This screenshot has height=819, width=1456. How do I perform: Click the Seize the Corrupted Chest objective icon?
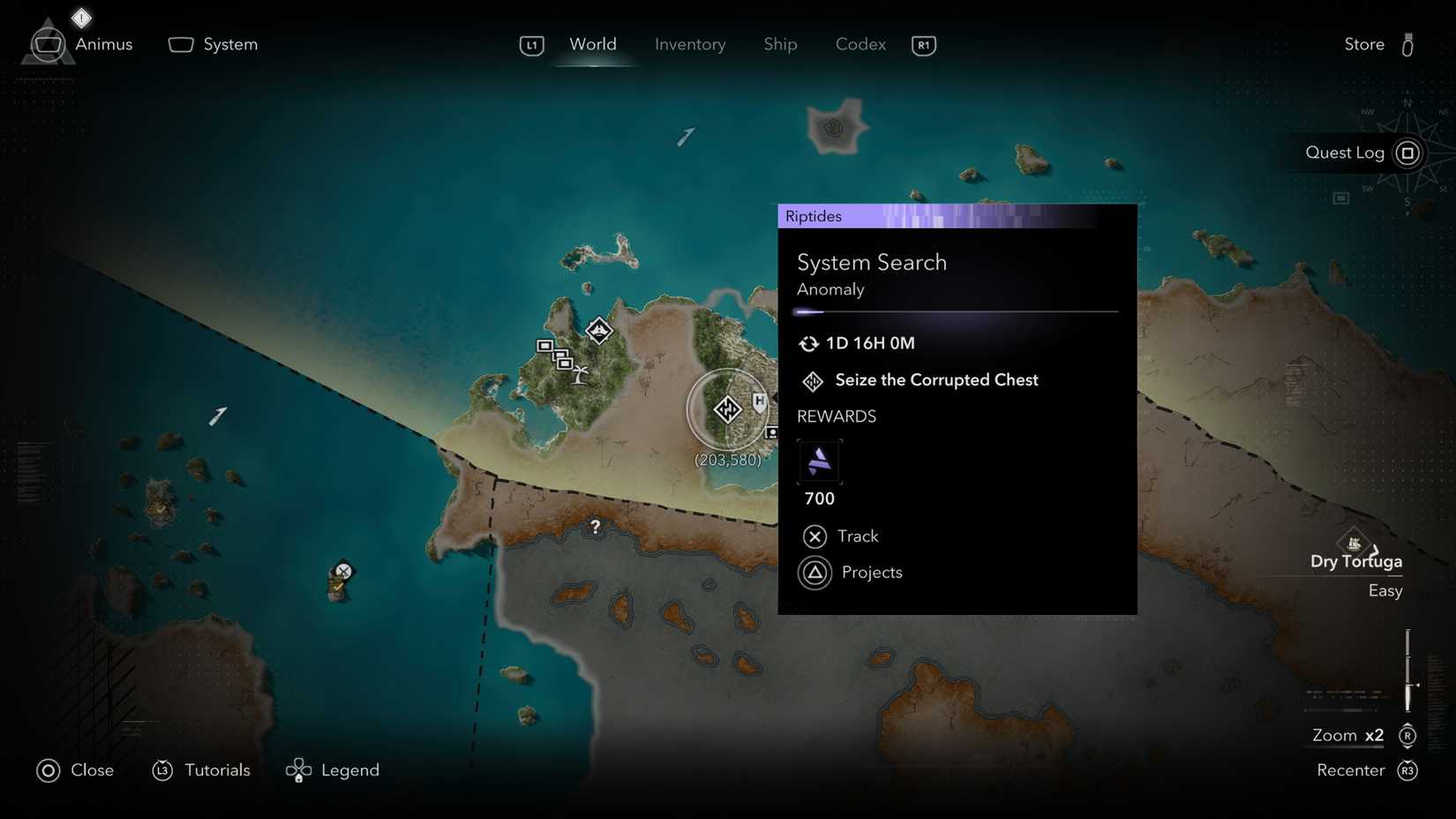tap(812, 380)
